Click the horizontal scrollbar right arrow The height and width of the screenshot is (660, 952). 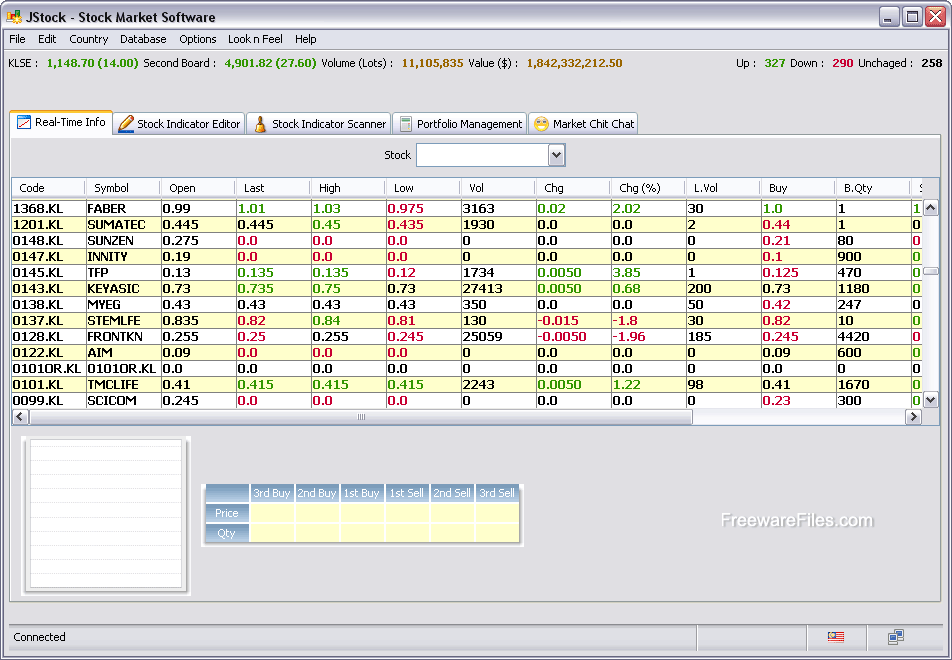click(x=913, y=417)
